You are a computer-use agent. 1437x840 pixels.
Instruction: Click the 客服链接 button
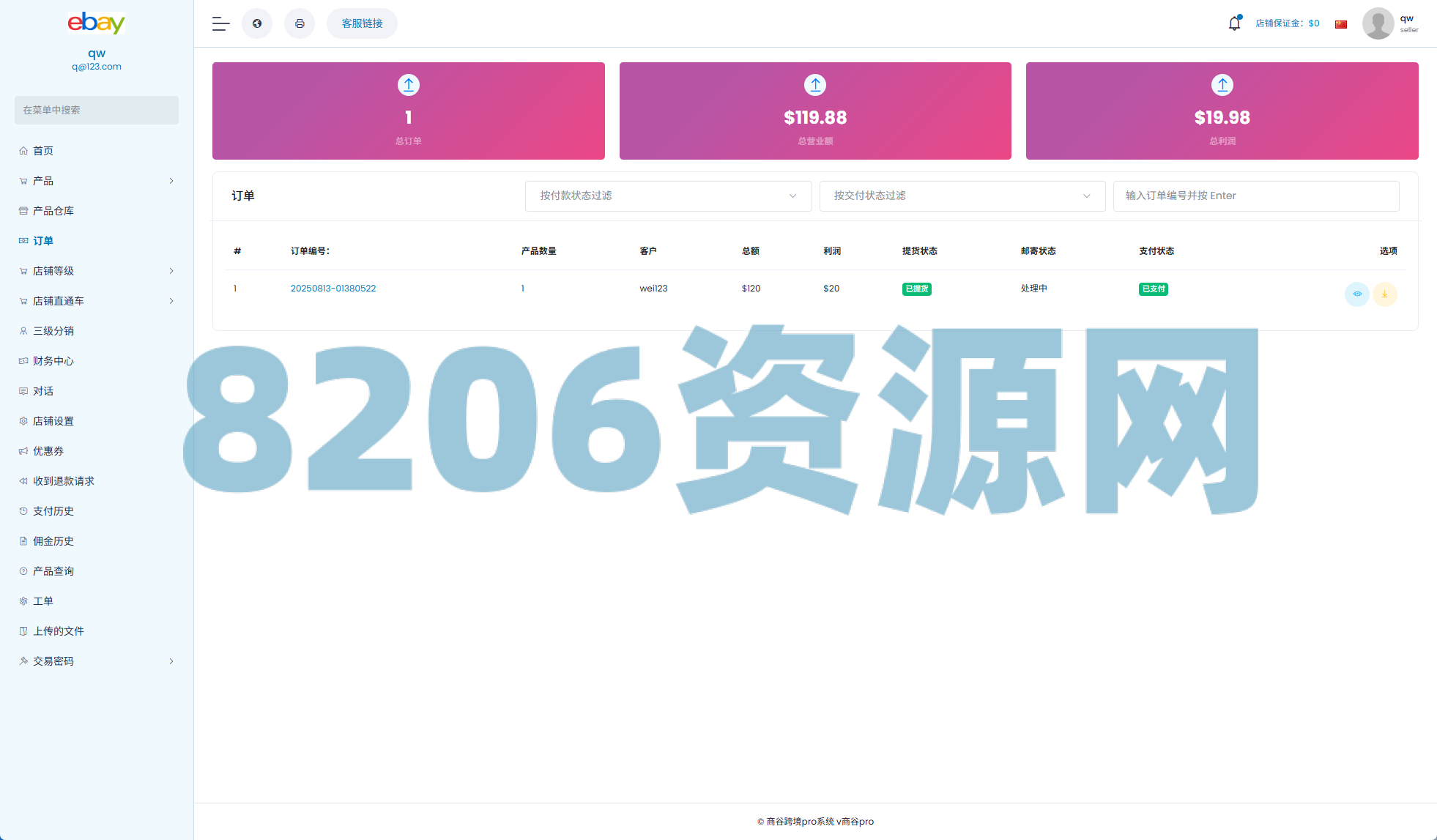(x=362, y=23)
